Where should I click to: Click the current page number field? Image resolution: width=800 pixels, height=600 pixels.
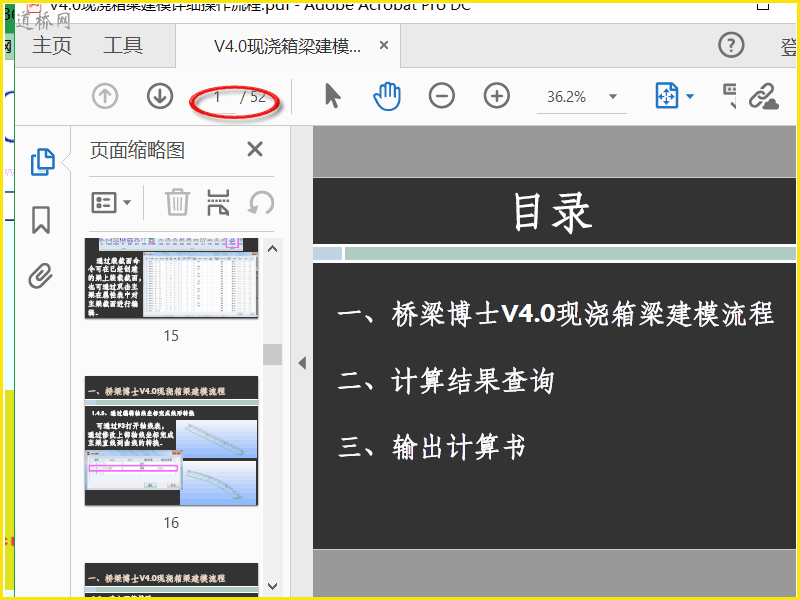click(x=217, y=97)
